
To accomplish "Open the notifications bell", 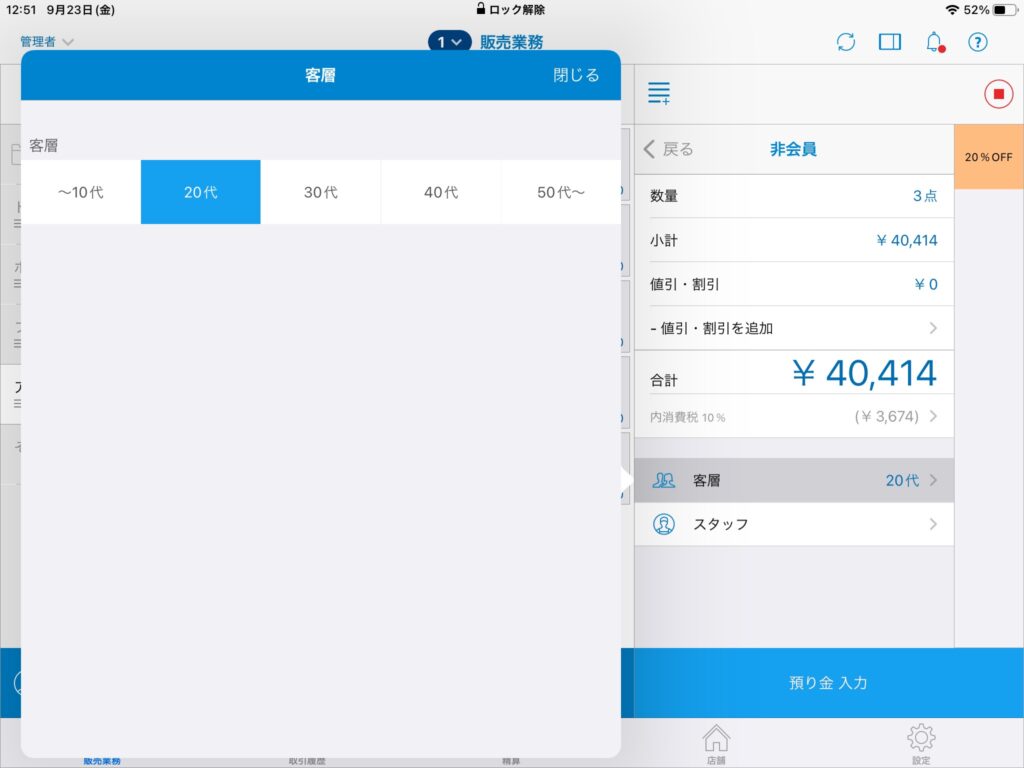I will point(934,42).
